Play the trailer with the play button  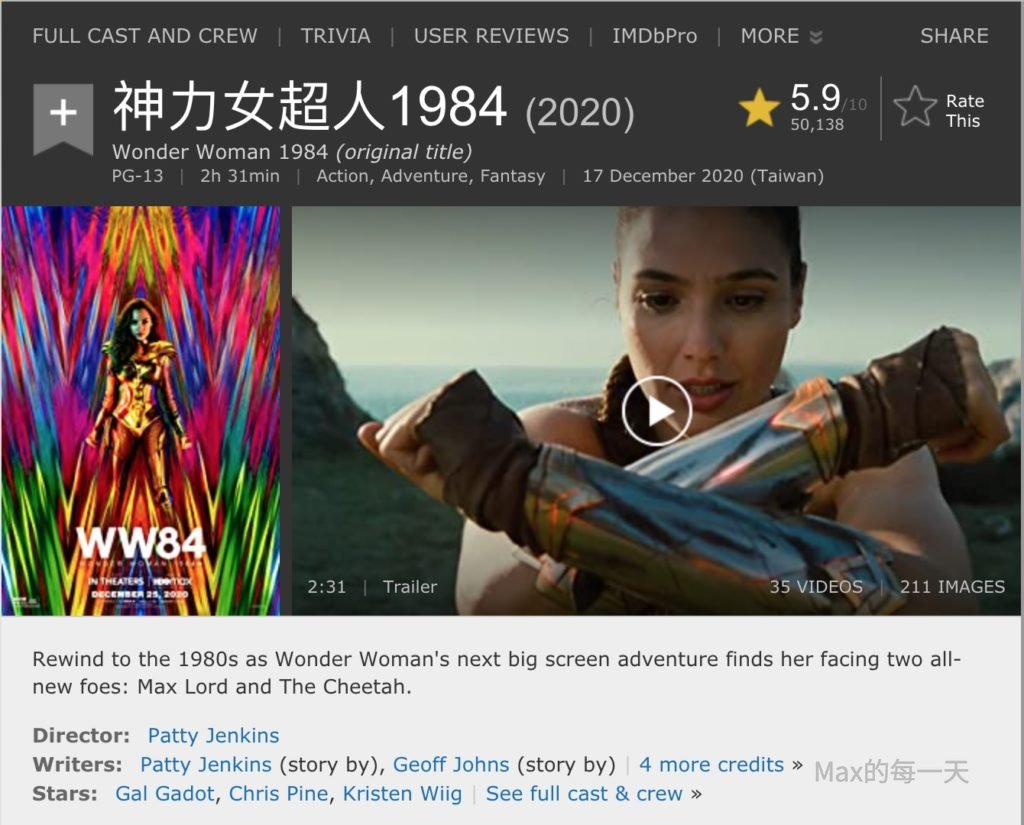656,412
